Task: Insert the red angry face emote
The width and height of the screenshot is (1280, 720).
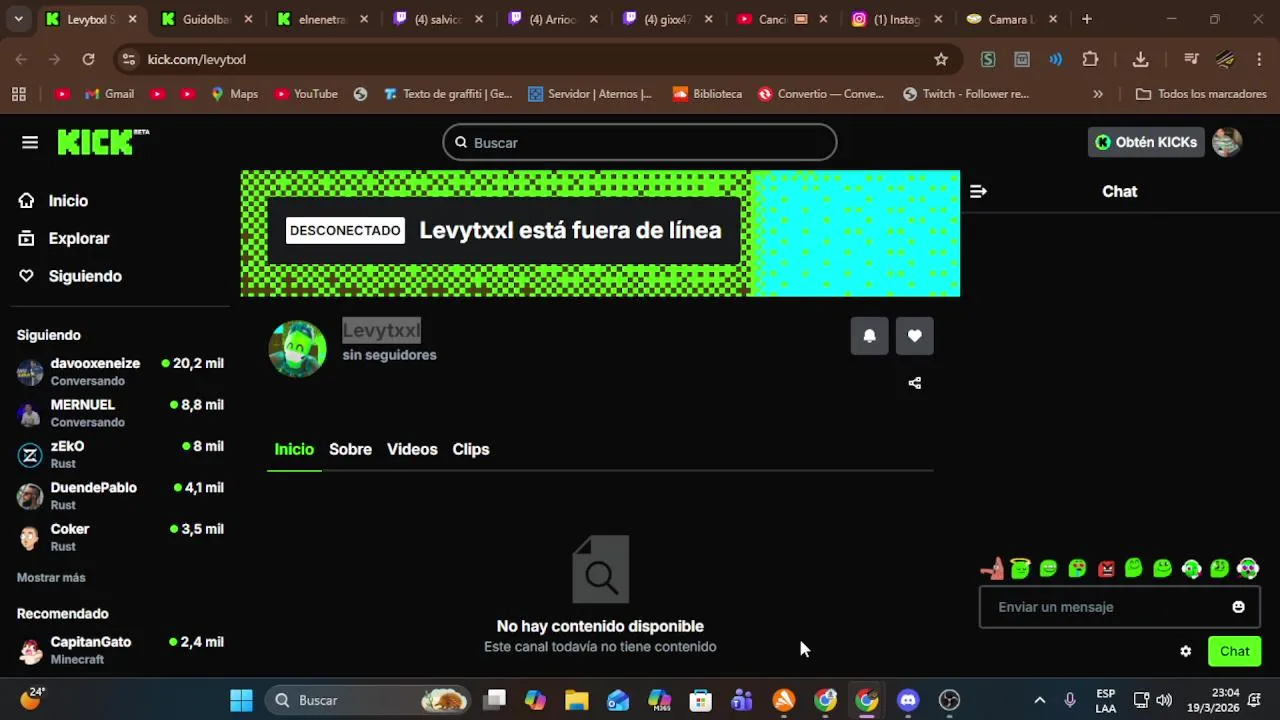Action: coord(1106,569)
